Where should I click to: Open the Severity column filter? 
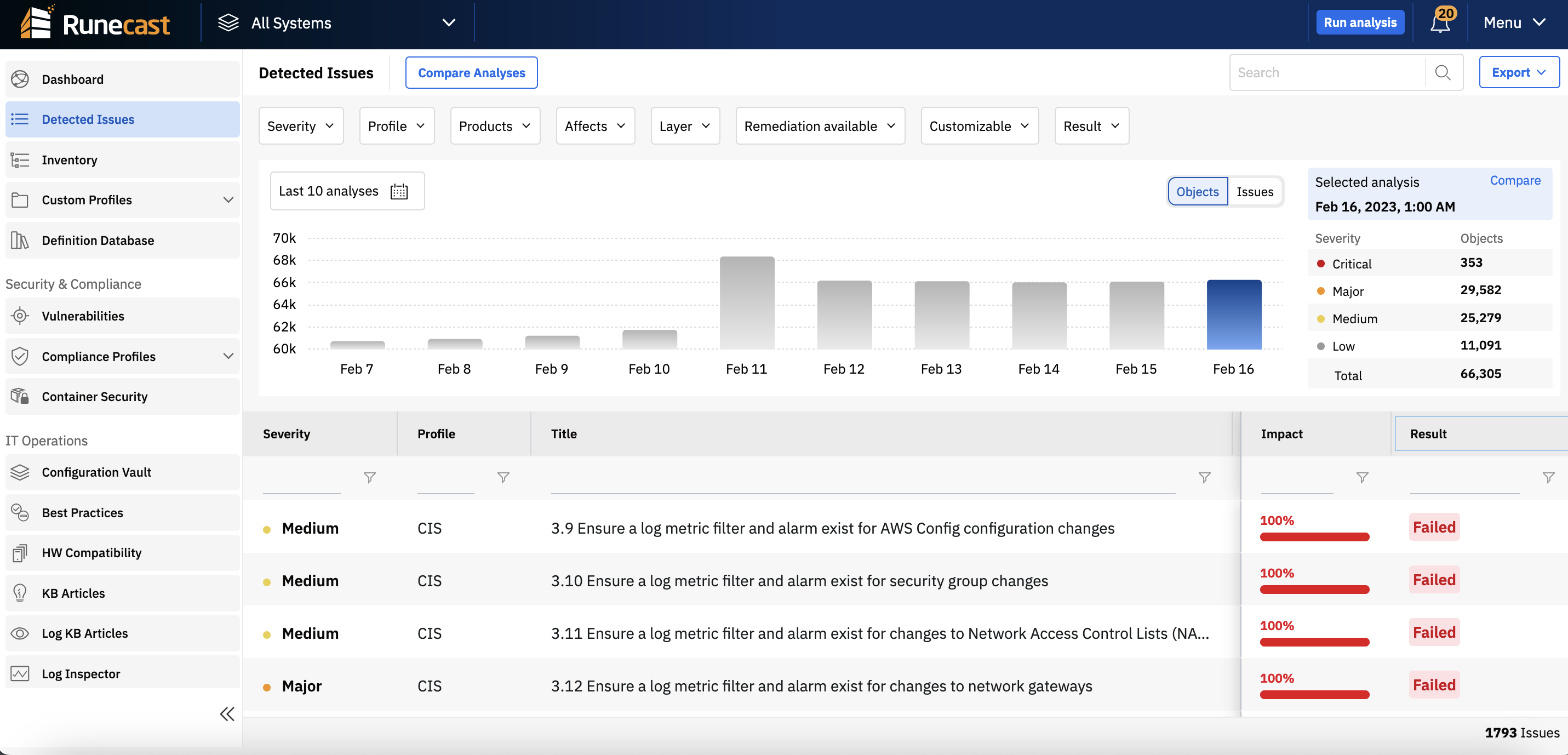369,478
